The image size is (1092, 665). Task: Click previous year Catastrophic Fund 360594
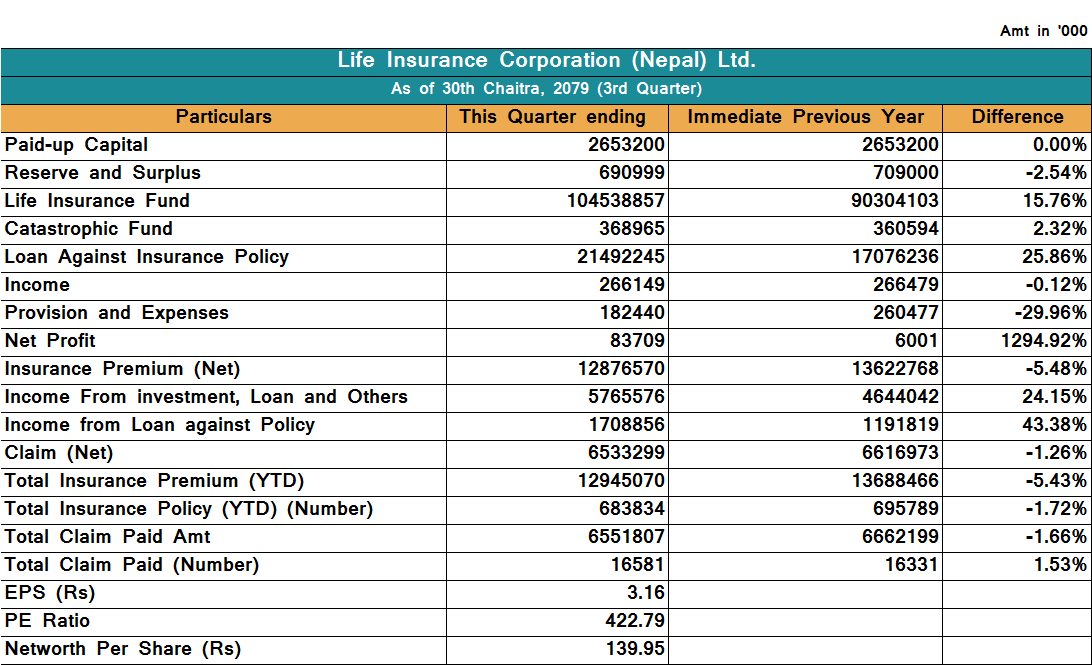[x=906, y=229]
